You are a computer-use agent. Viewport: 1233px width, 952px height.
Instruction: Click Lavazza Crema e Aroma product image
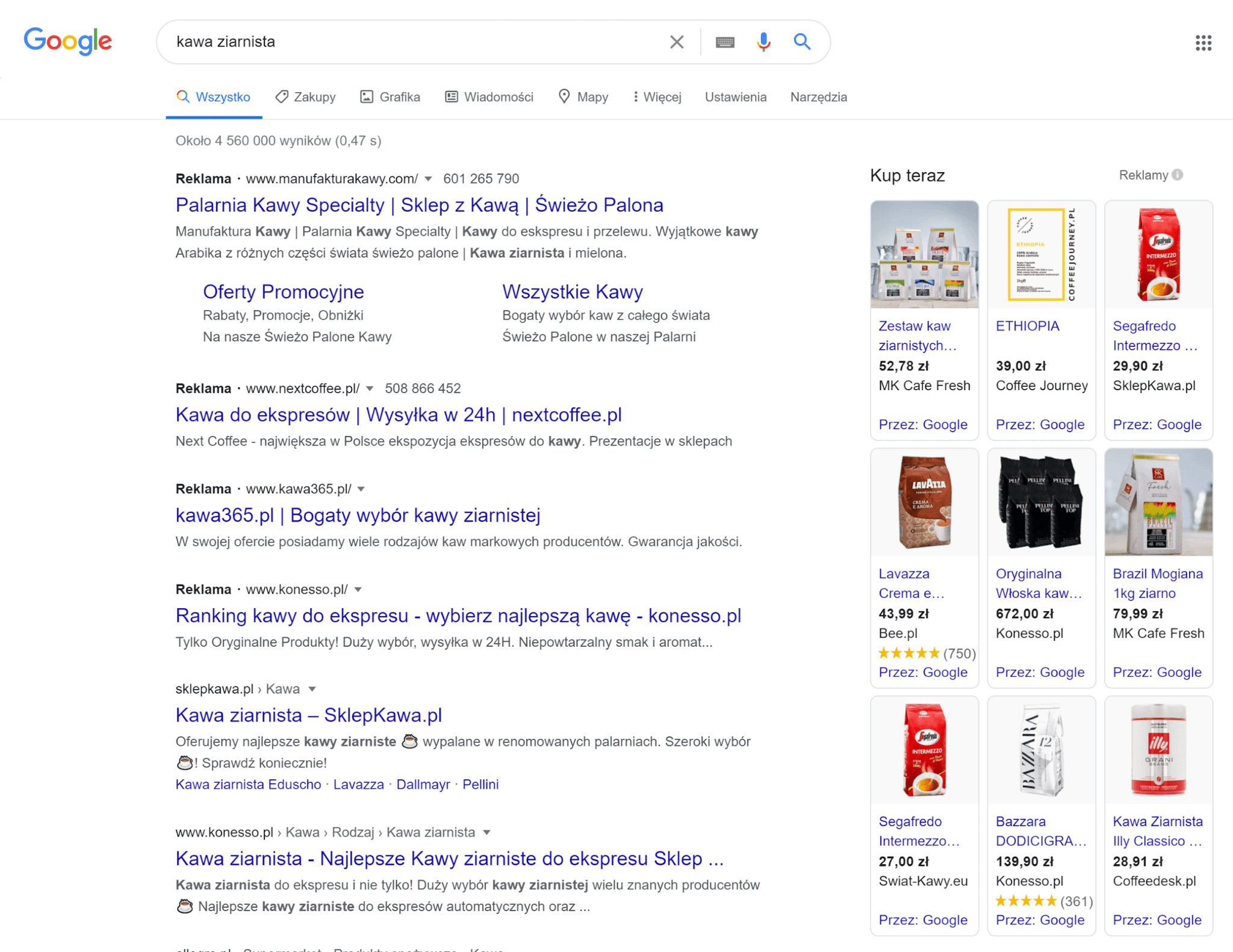[x=924, y=502]
